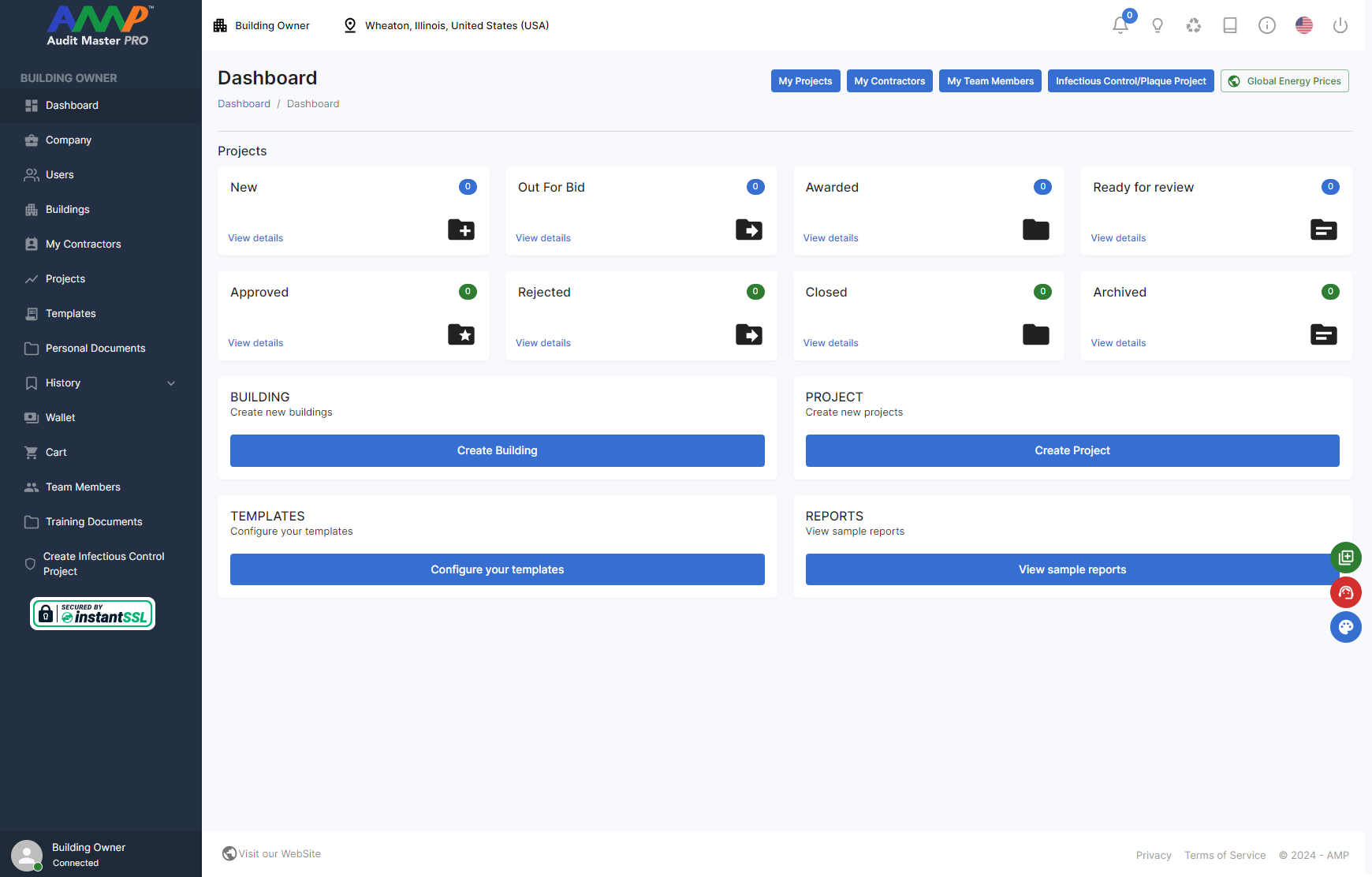
Task: Open the notifications bell icon
Action: 1120,25
